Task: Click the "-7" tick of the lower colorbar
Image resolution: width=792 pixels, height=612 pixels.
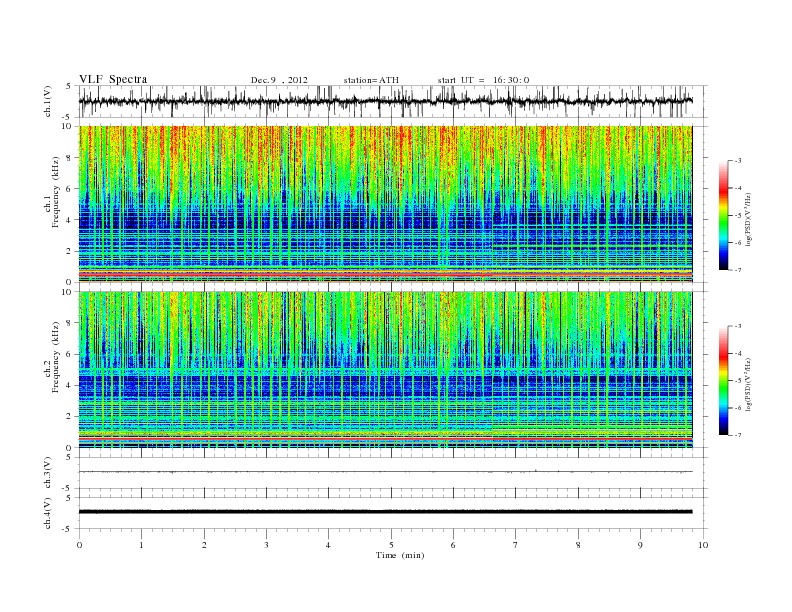Action: (737, 435)
